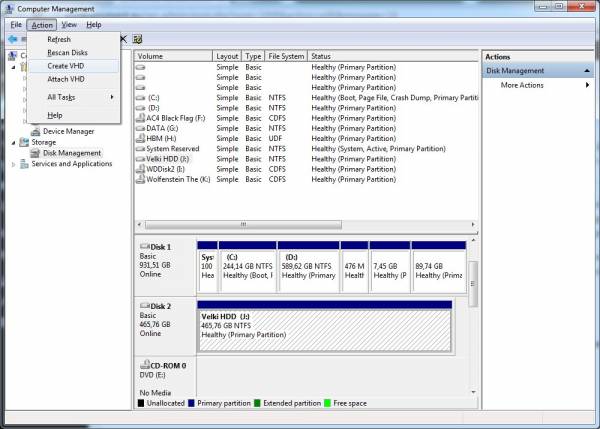
Task: Click the UDF file system cell
Action: [x=275, y=138]
